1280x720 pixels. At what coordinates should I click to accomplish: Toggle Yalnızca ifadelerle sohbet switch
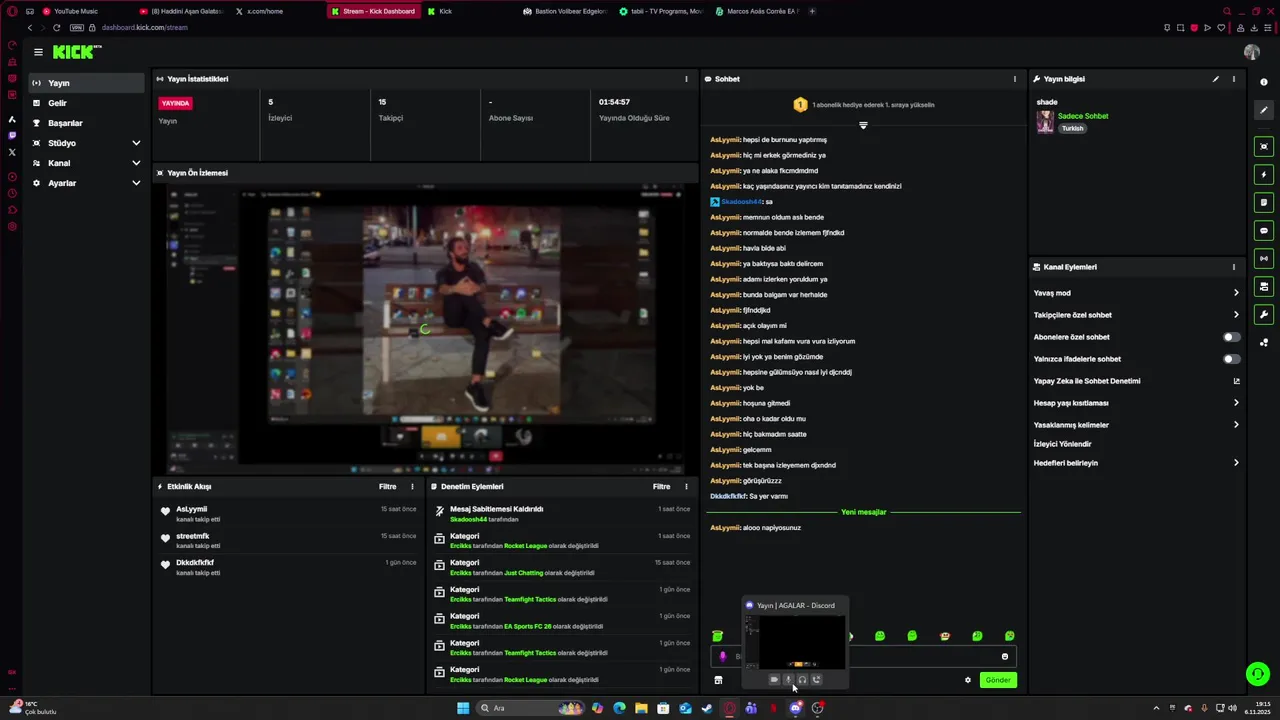click(1232, 359)
